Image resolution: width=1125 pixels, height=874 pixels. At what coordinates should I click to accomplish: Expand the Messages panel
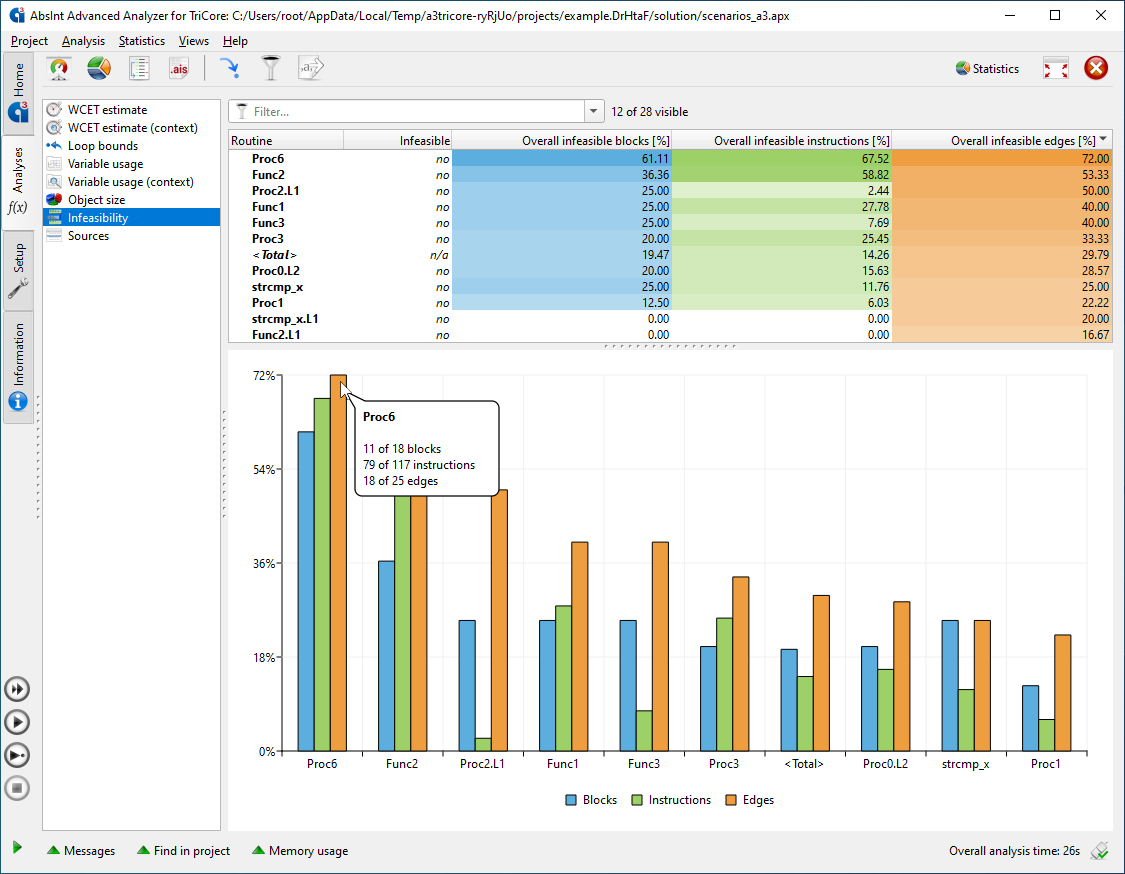[81, 850]
